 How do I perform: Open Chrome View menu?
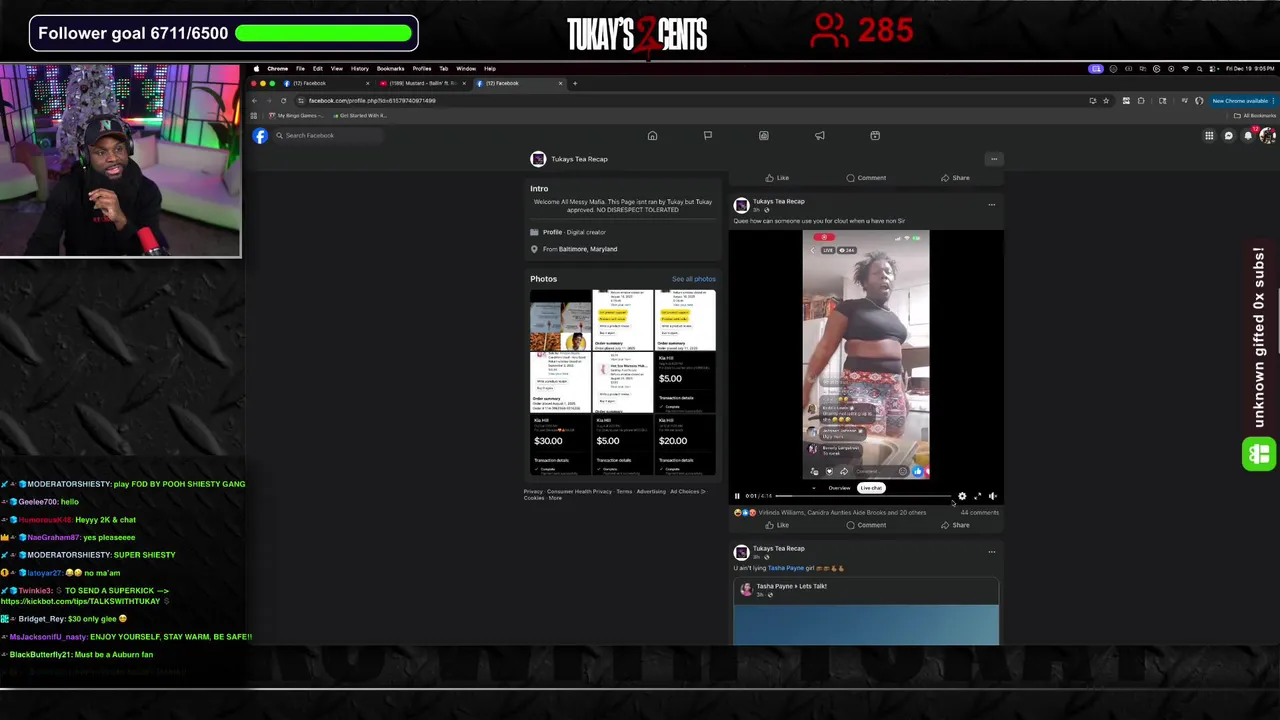point(336,69)
